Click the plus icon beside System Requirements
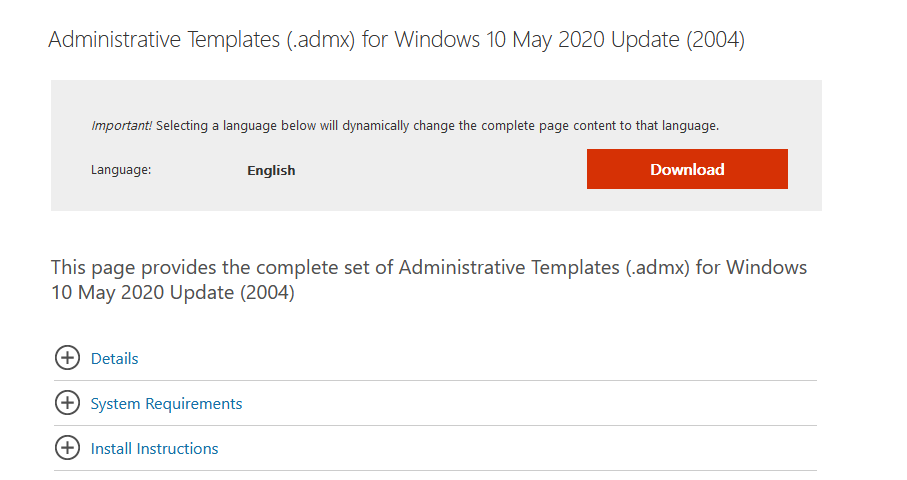 (67, 403)
